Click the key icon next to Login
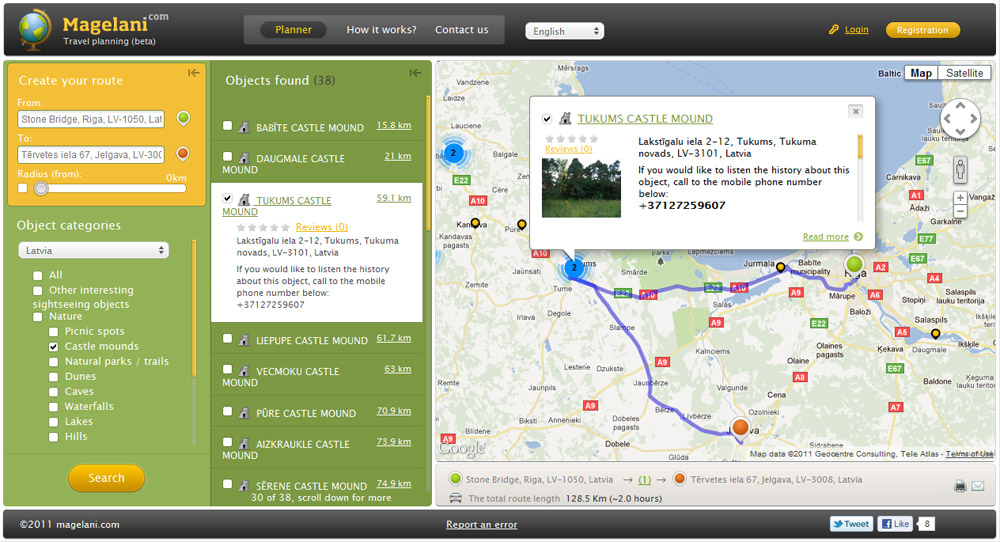Viewport: 1000px width, 542px height. point(834,29)
